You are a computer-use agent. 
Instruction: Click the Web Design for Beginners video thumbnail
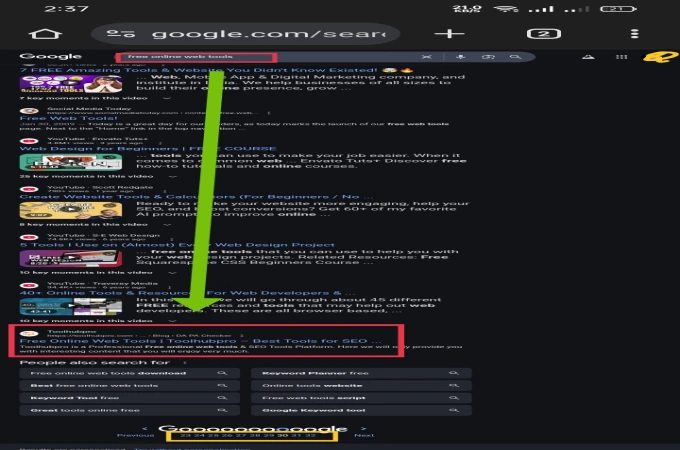pyautogui.click(x=71, y=162)
